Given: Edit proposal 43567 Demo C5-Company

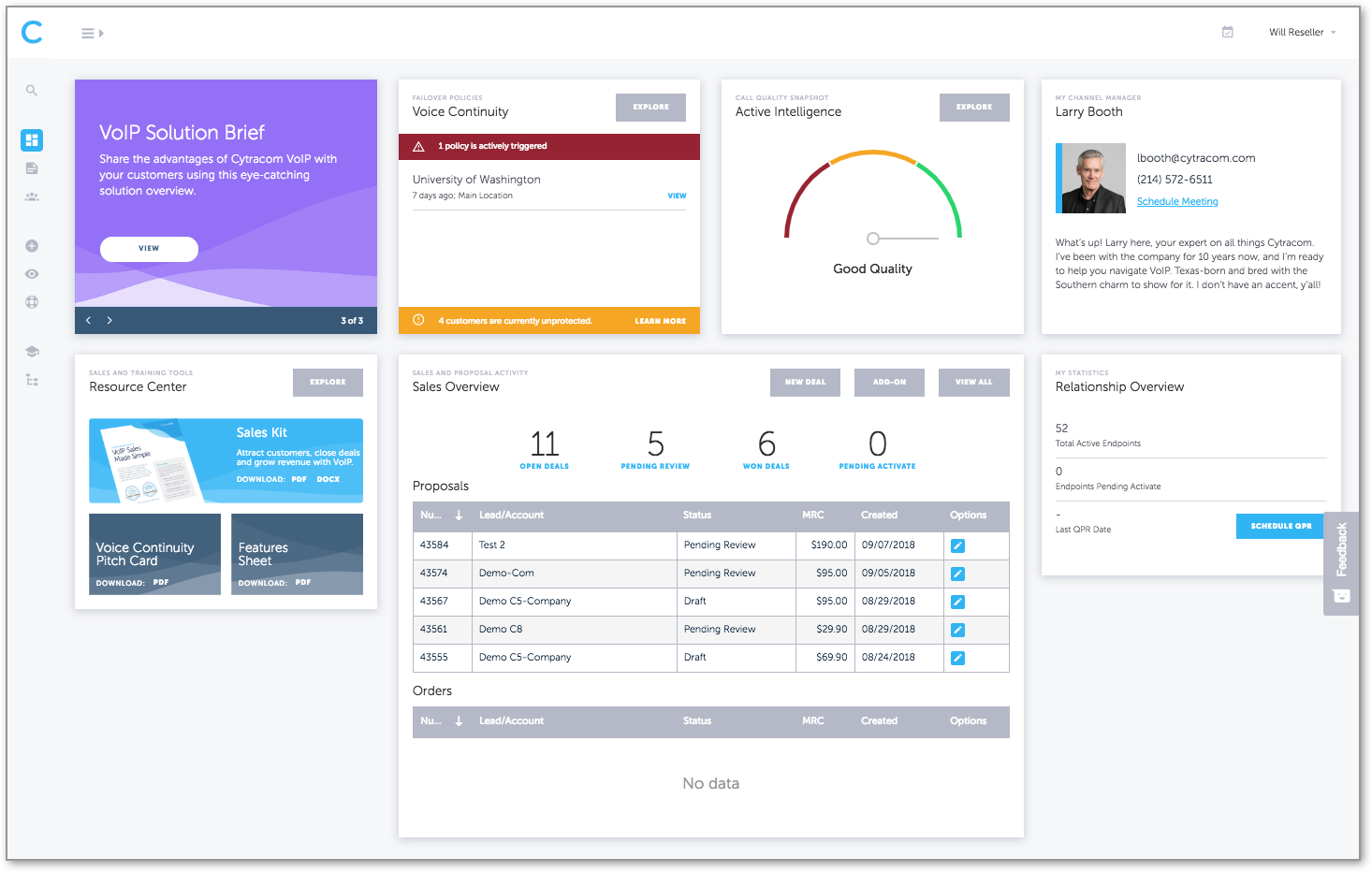Looking at the screenshot, I should click(957, 603).
